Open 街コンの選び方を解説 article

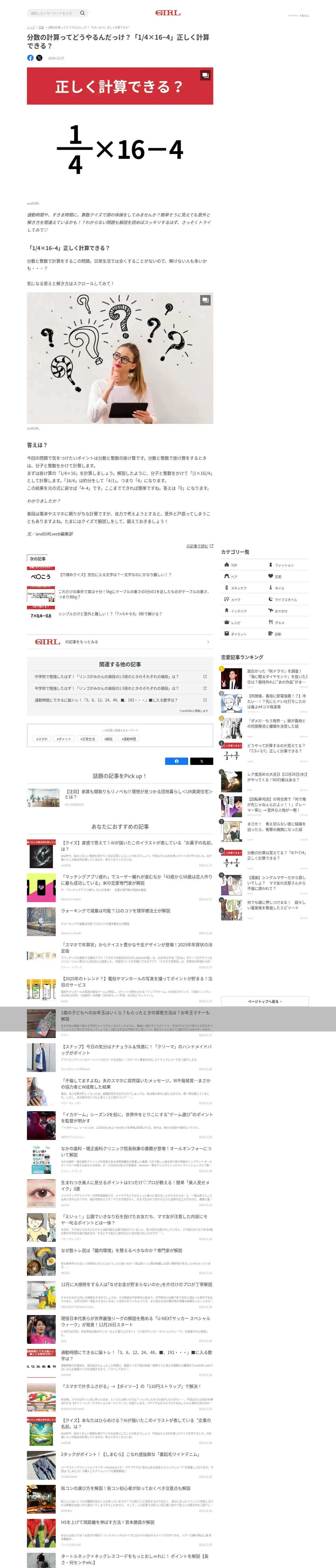(120, 1500)
